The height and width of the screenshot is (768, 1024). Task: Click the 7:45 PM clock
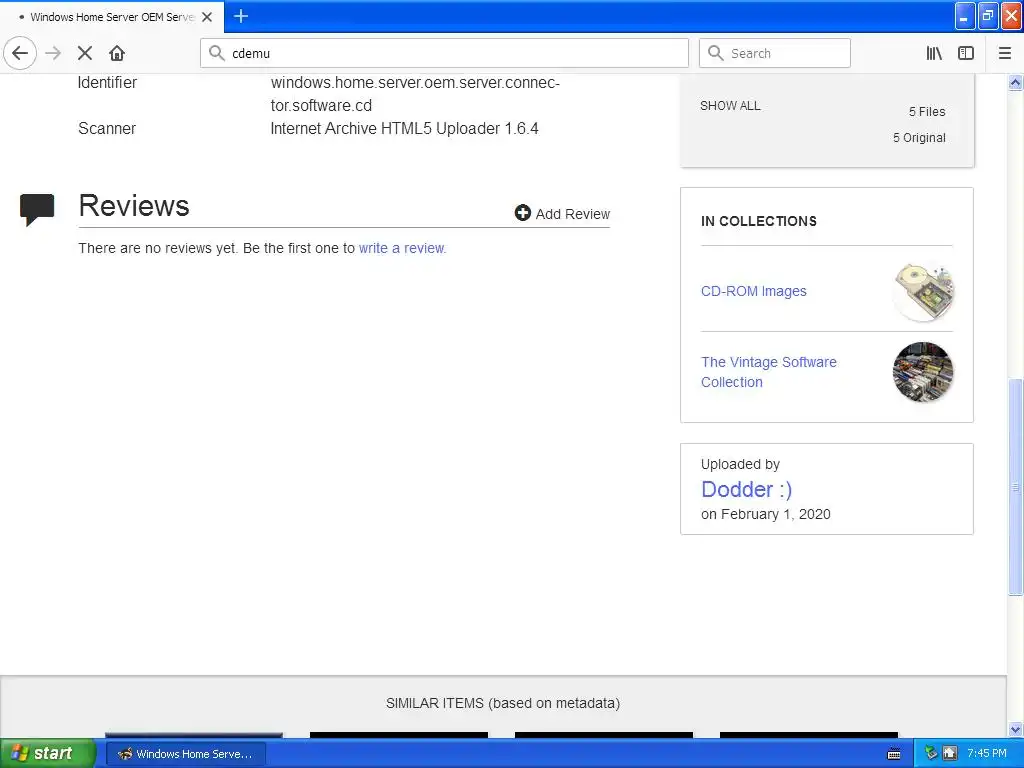[987, 753]
